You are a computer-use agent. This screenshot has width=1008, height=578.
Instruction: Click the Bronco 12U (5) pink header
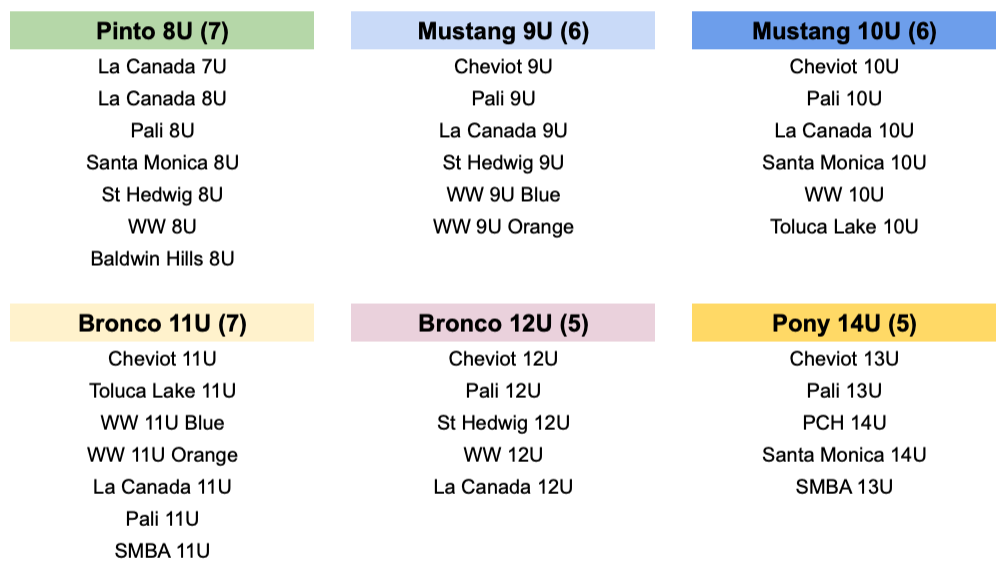coord(503,323)
